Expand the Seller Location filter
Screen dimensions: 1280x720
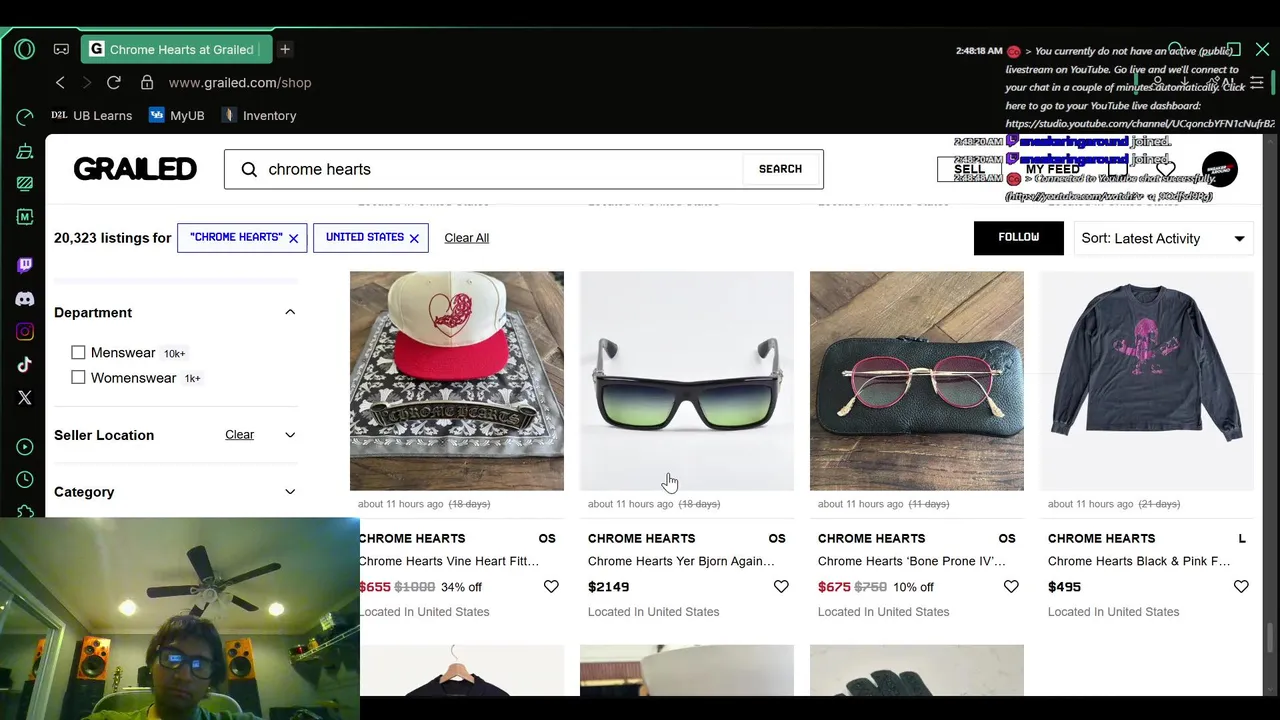[290, 435]
